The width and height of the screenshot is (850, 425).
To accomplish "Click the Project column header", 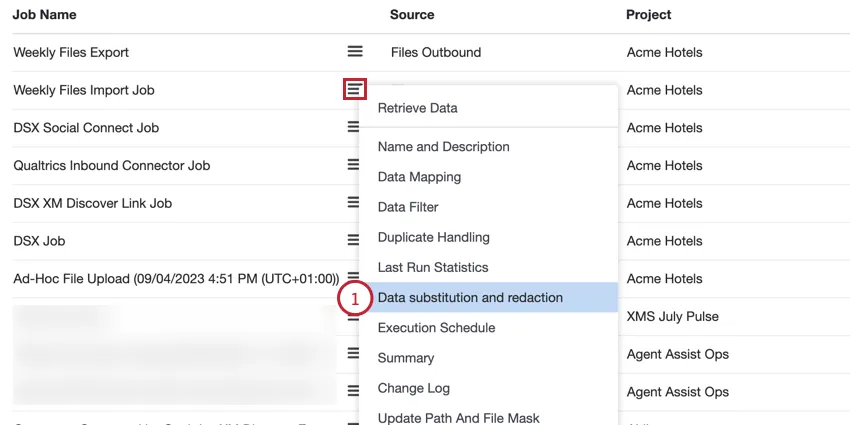I will (x=649, y=15).
